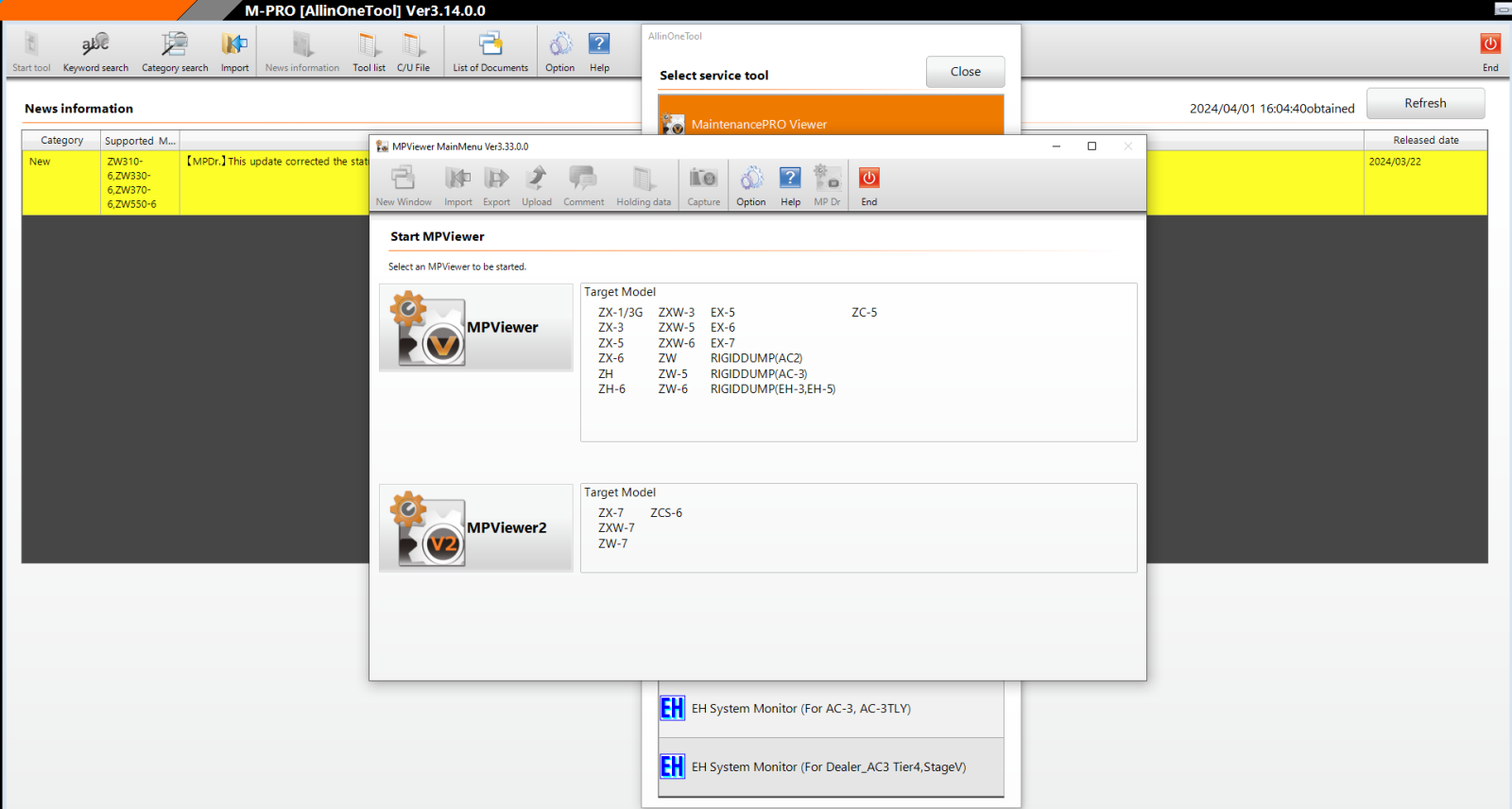
Task: Open Option in MPViewer MainMenu toolbar
Action: tap(751, 185)
